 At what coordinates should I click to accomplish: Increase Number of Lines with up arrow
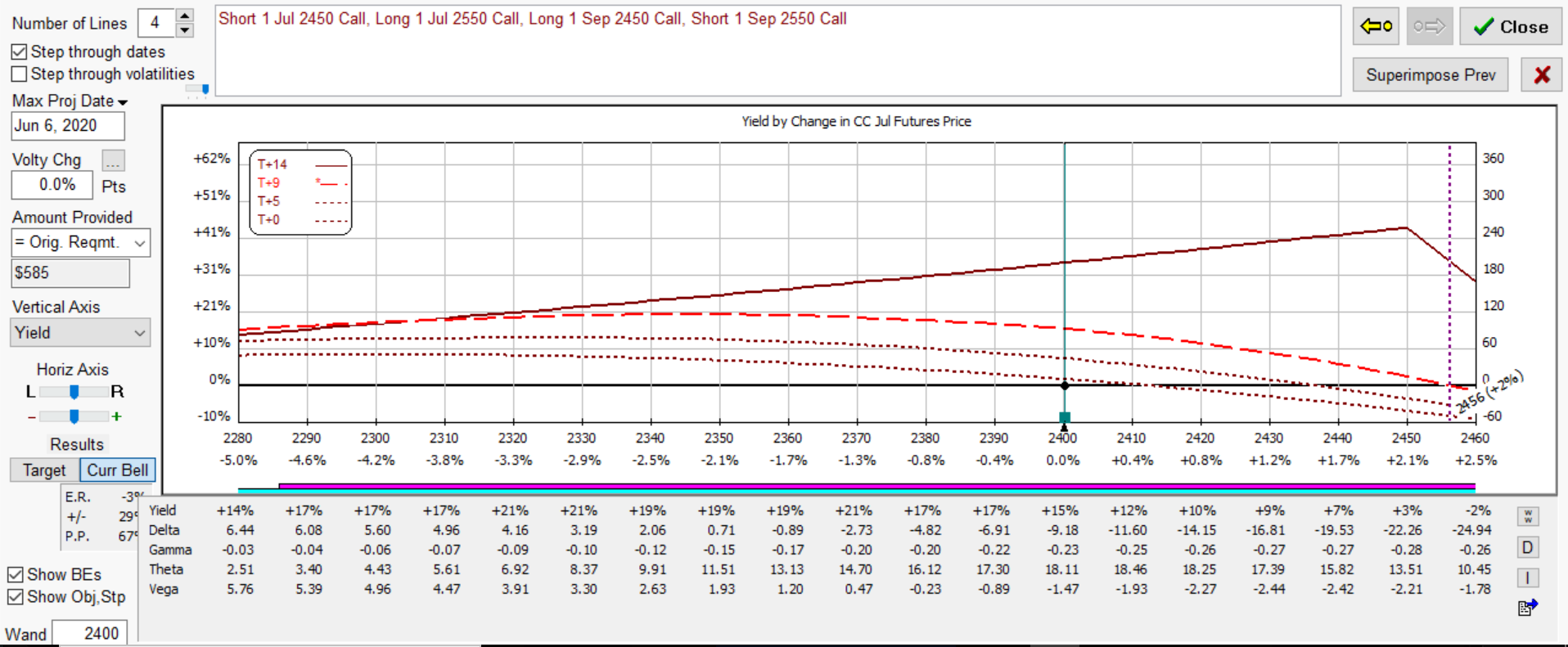tap(185, 16)
